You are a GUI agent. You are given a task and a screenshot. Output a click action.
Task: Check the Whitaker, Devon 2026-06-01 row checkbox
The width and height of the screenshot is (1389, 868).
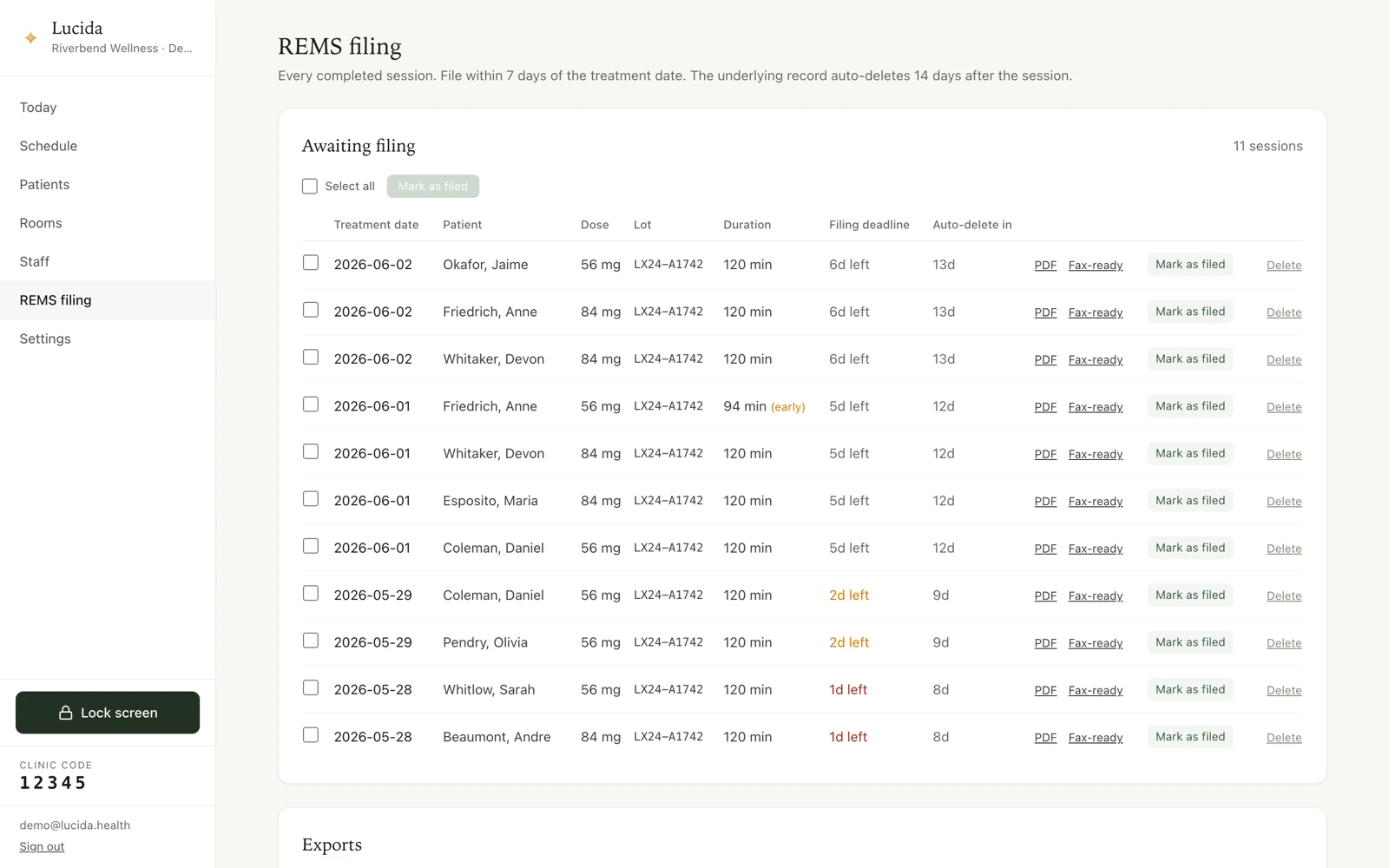pos(311,452)
